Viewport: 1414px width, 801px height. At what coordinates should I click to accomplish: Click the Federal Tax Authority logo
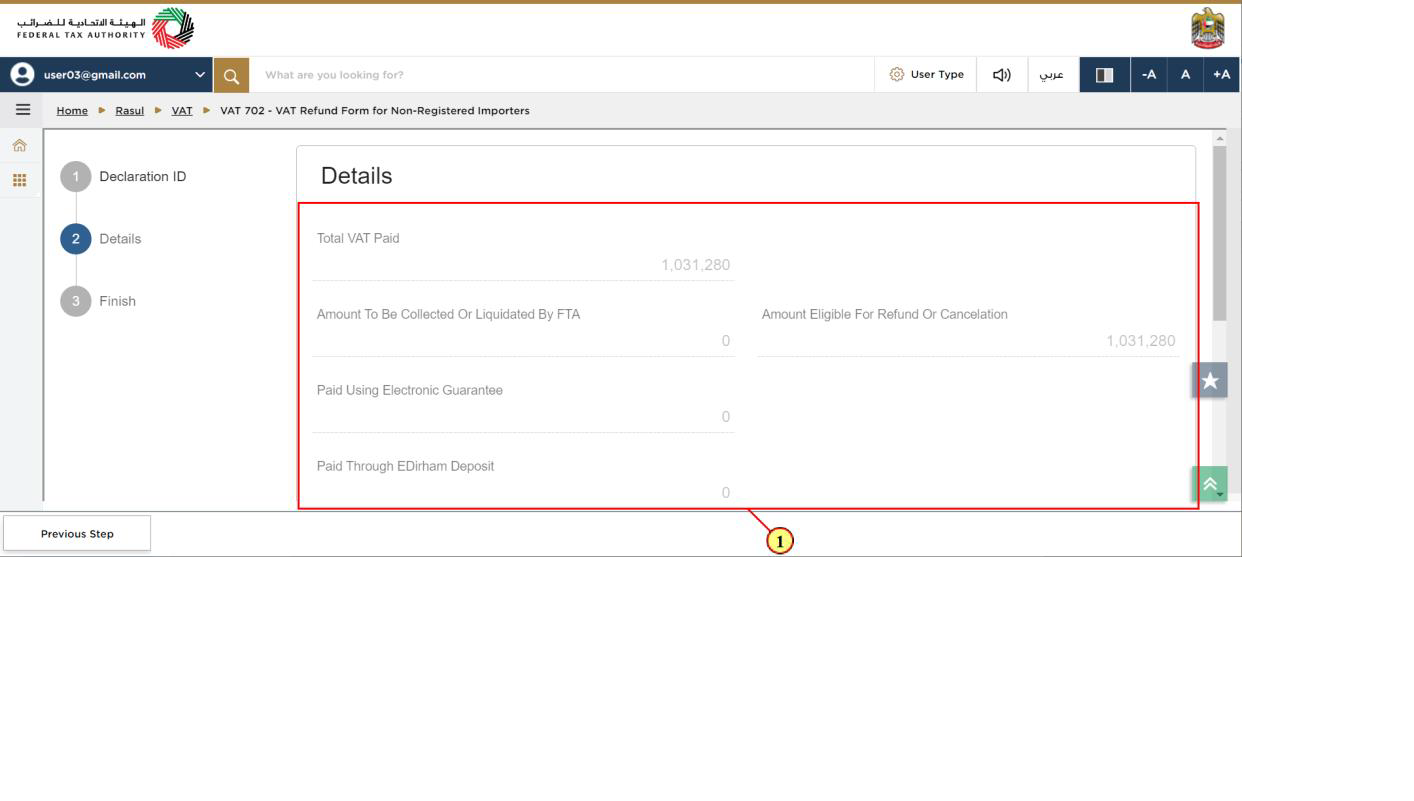tap(105, 28)
